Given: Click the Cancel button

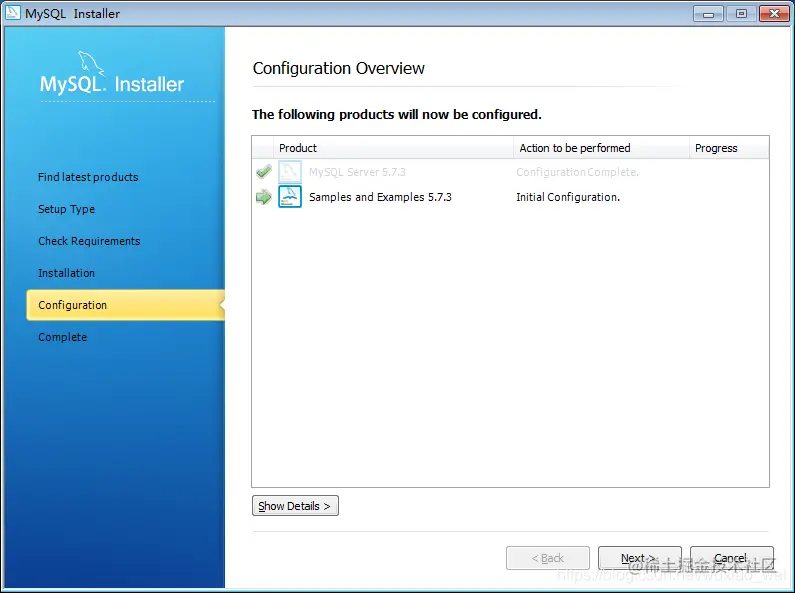Looking at the screenshot, I should pos(732,558).
